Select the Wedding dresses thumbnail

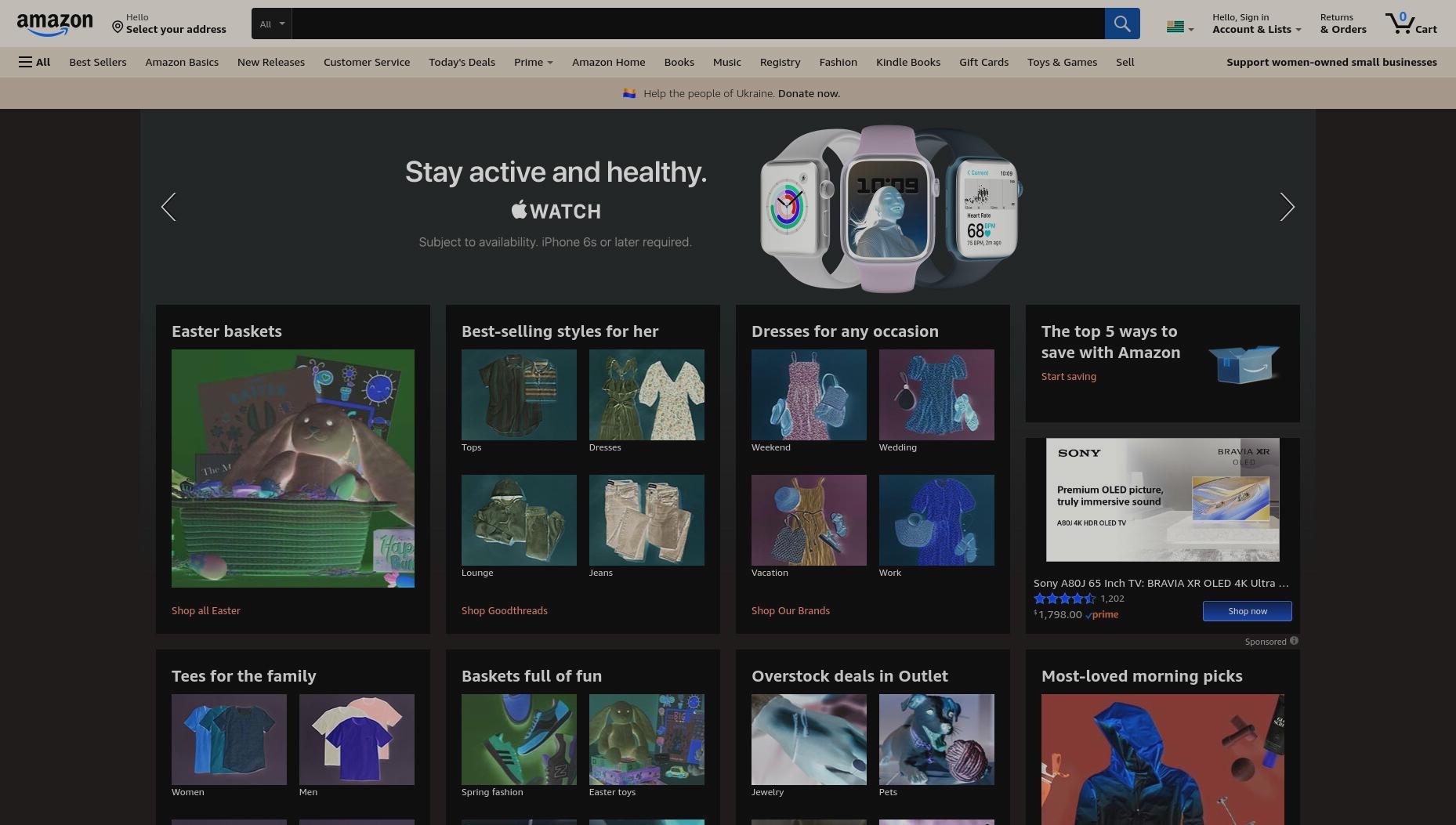[x=936, y=395]
